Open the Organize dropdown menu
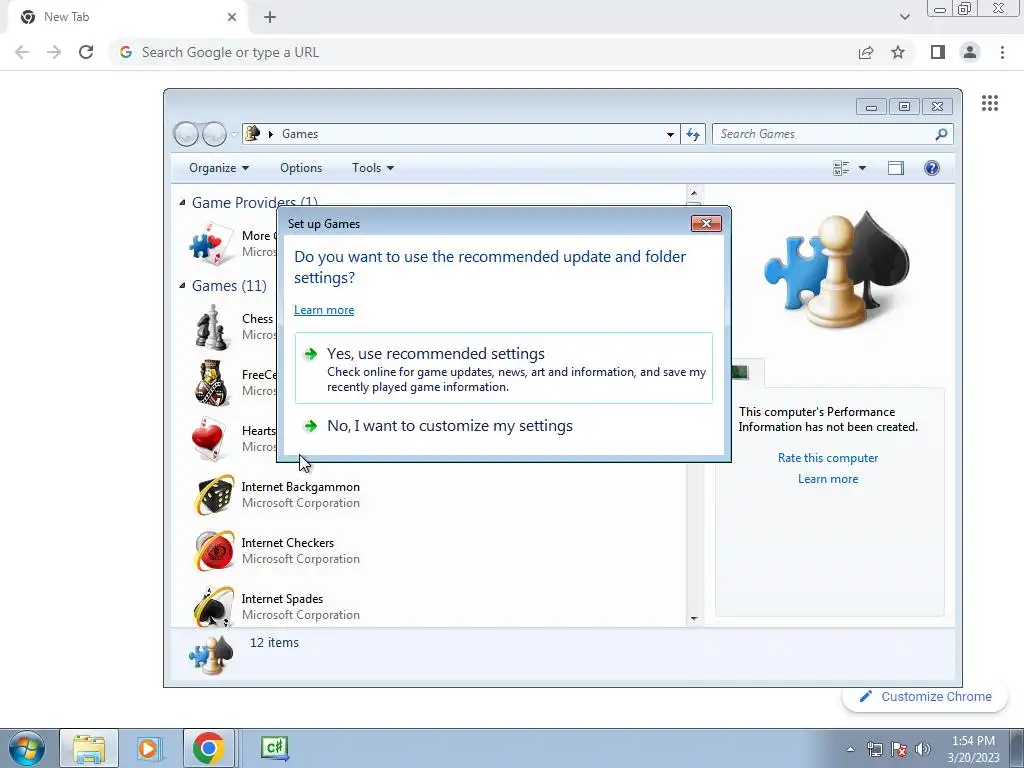Image resolution: width=1024 pixels, height=768 pixels. (x=219, y=168)
